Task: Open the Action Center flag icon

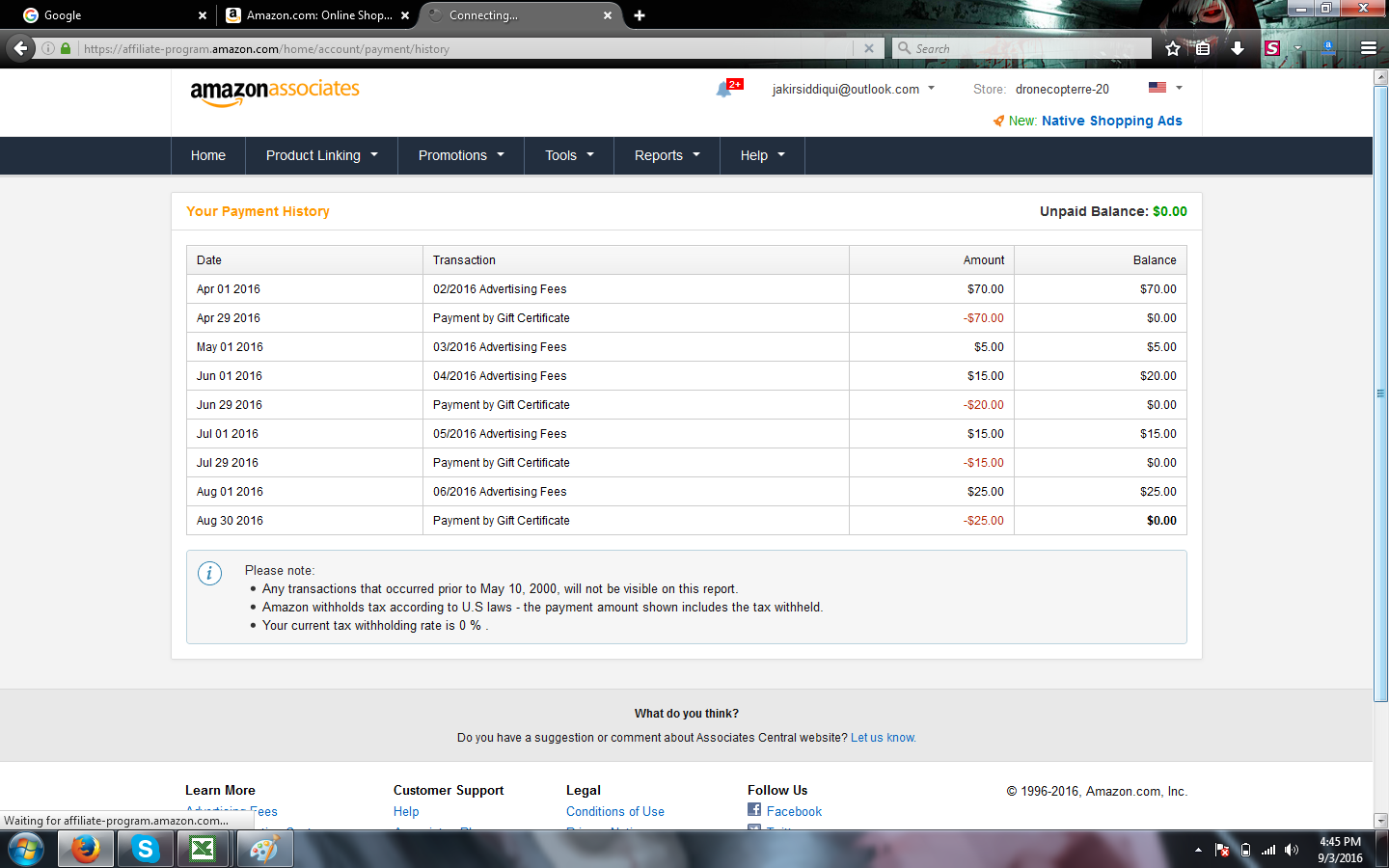Action: 1222,850
